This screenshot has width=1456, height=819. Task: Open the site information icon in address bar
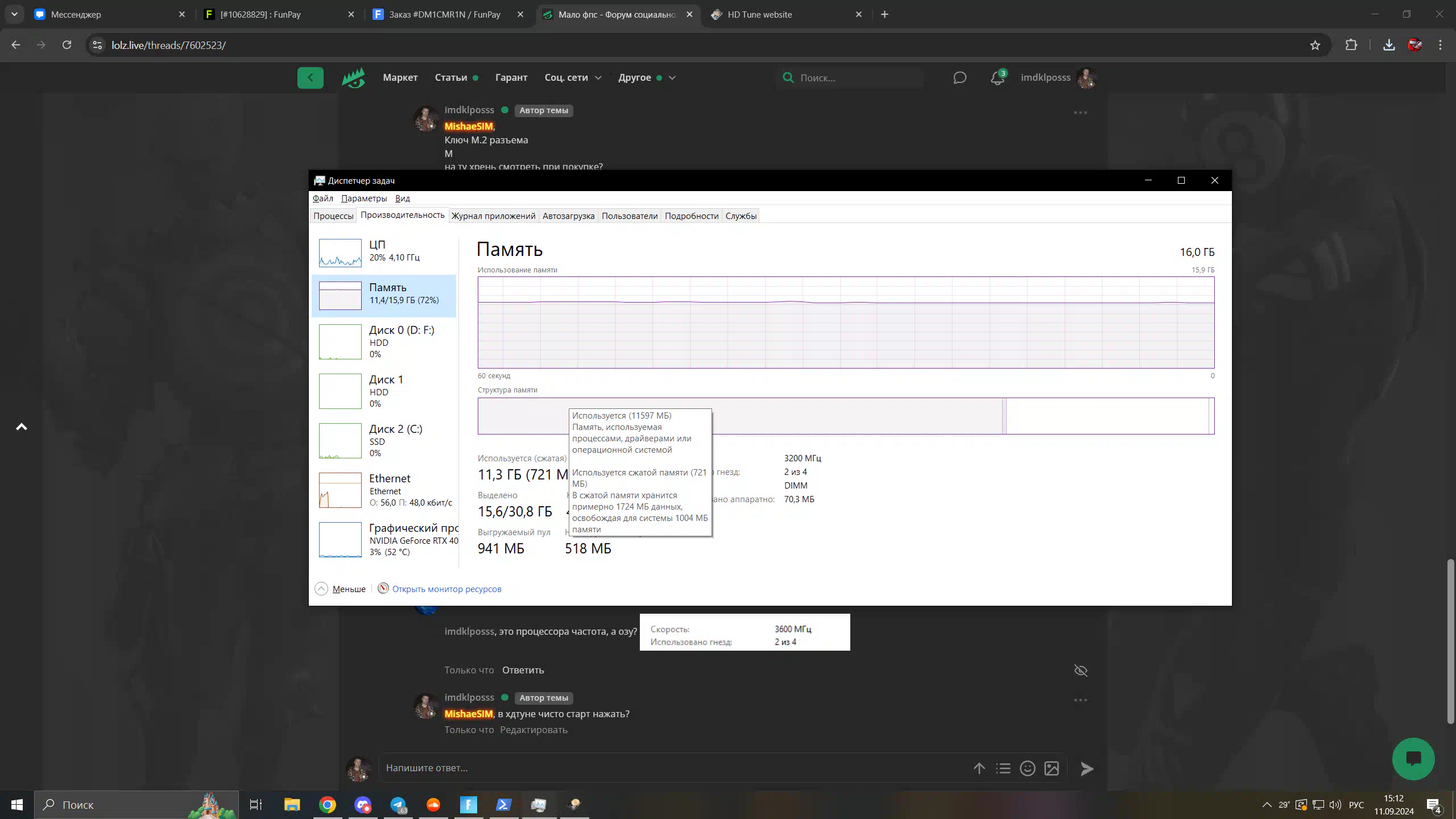[97, 45]
